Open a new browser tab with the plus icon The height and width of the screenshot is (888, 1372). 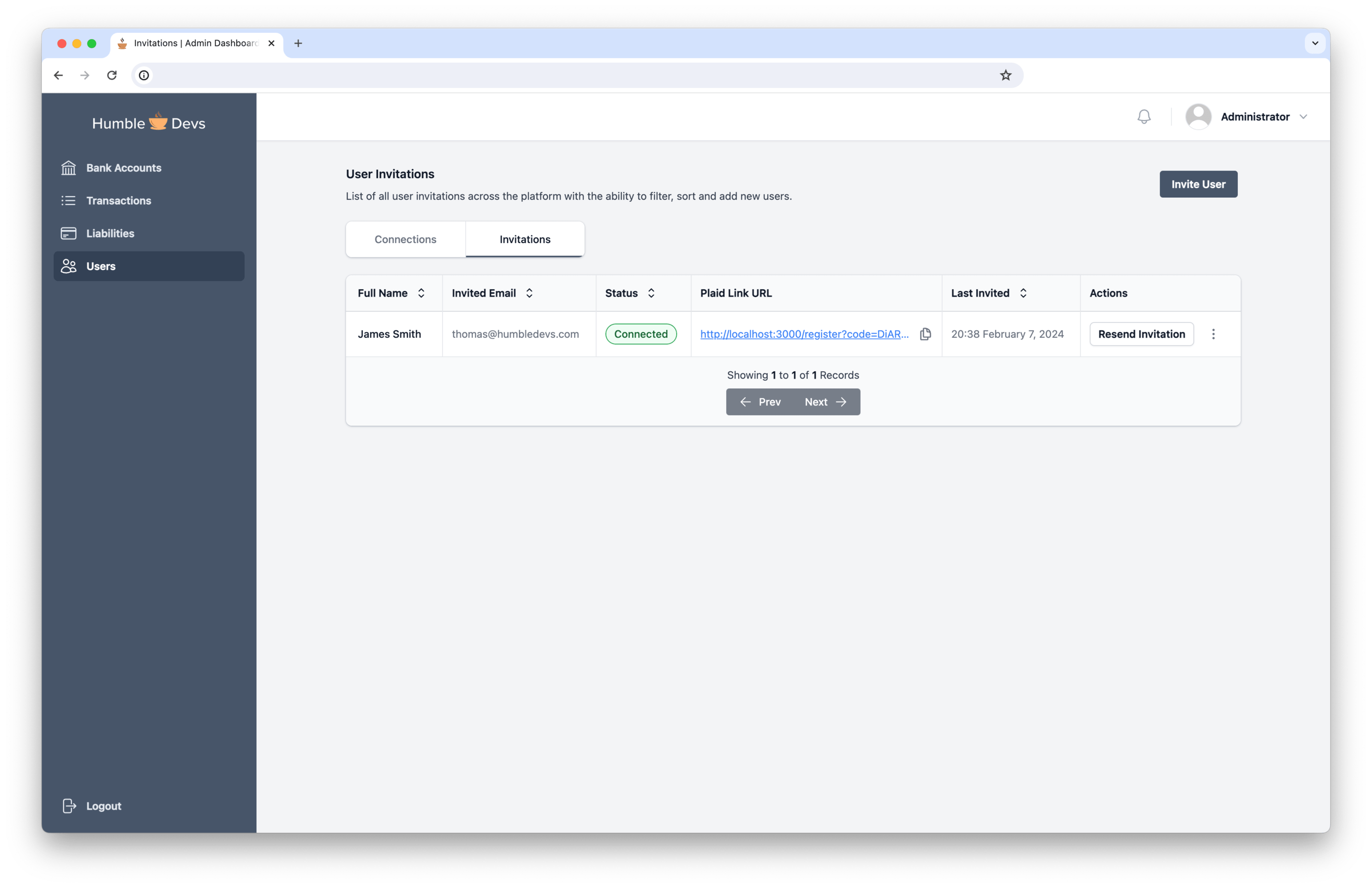(x=298, y=43)
